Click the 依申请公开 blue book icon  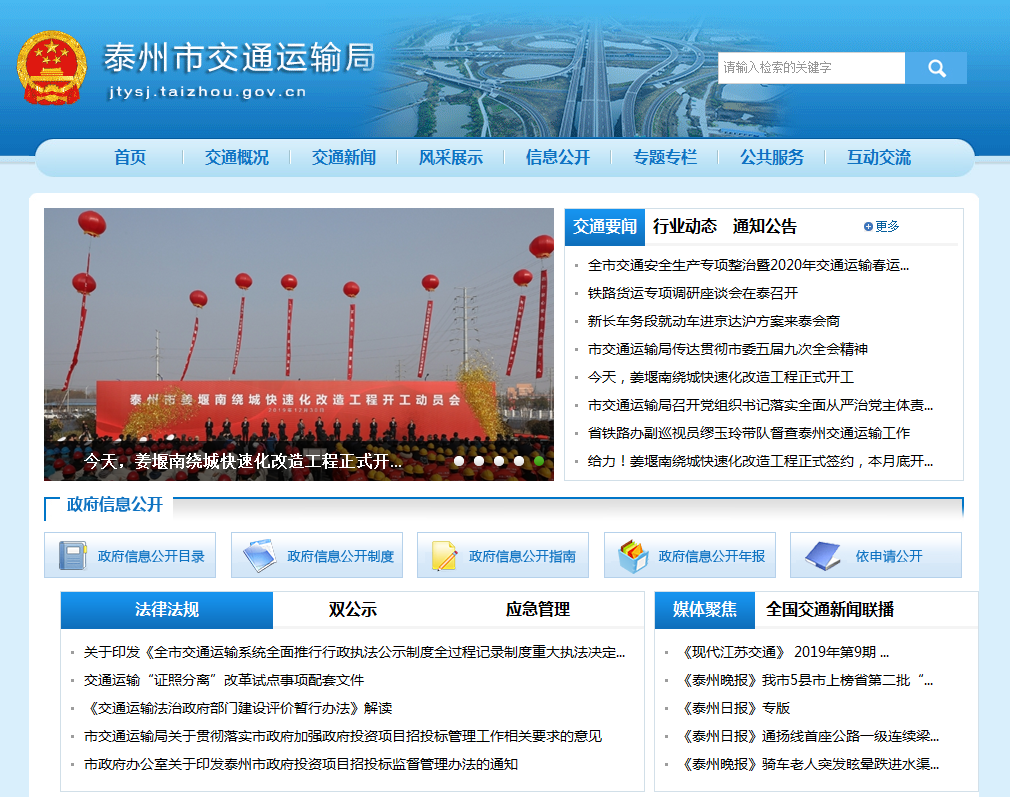[x=822, y=556]
